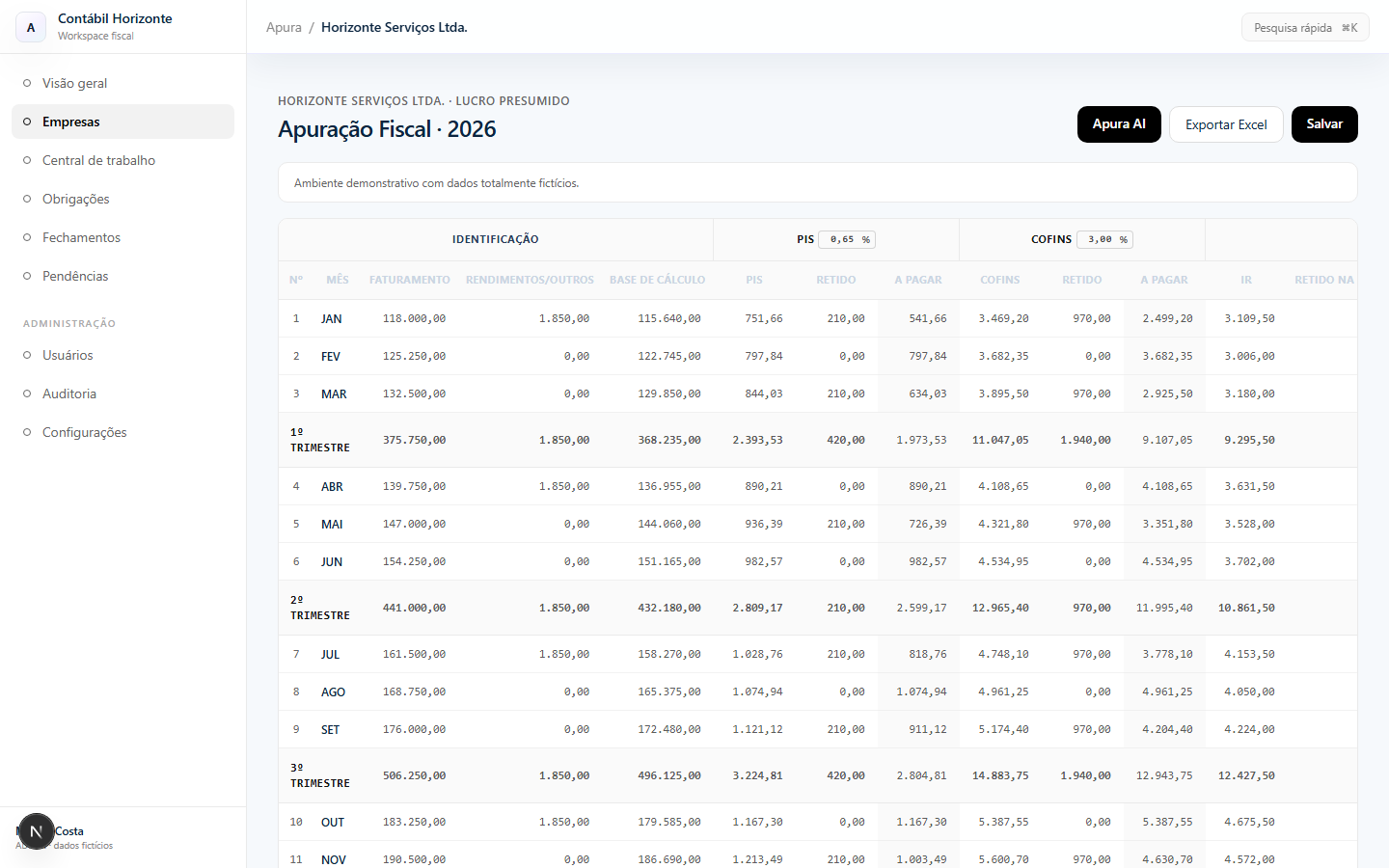
Task: Click the Horizonte Serviços Ltda. breadcrumb
Action: coord(395,27)
